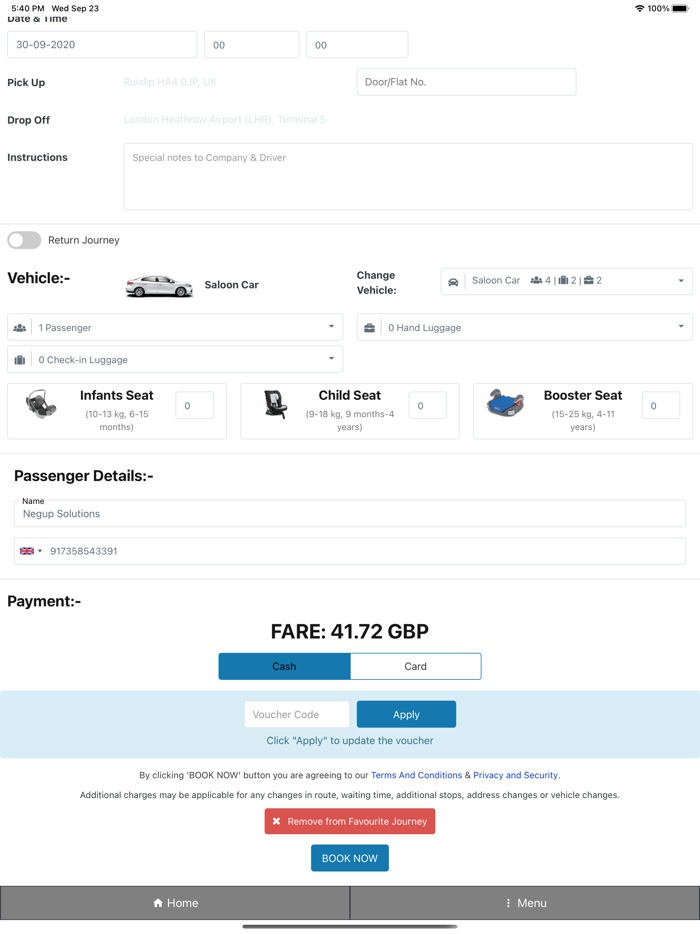Click the passengers group icon
The width and height of the screenshot is (700, 934).
20,328
